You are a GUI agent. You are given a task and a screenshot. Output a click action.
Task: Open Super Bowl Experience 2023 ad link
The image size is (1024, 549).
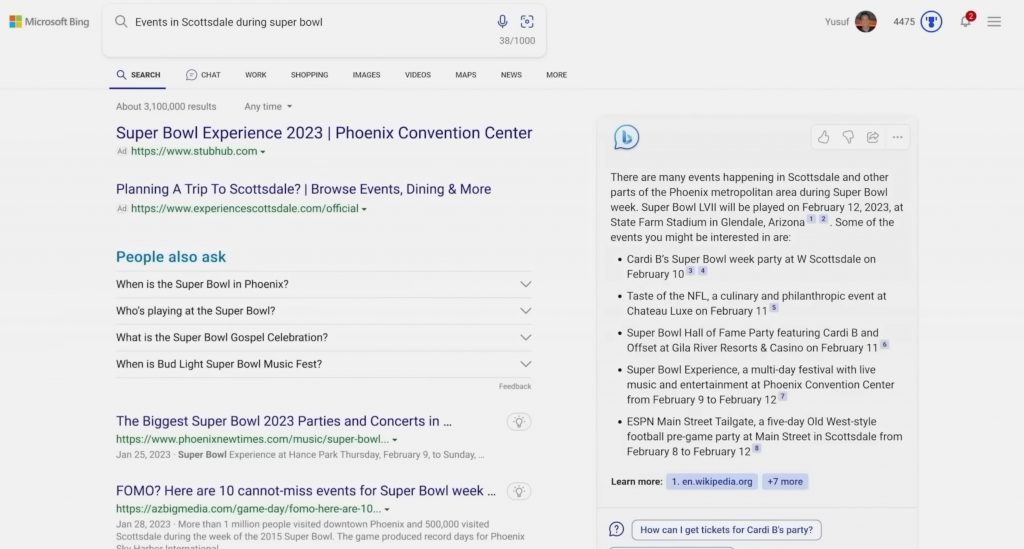click(x=324, y=133)
